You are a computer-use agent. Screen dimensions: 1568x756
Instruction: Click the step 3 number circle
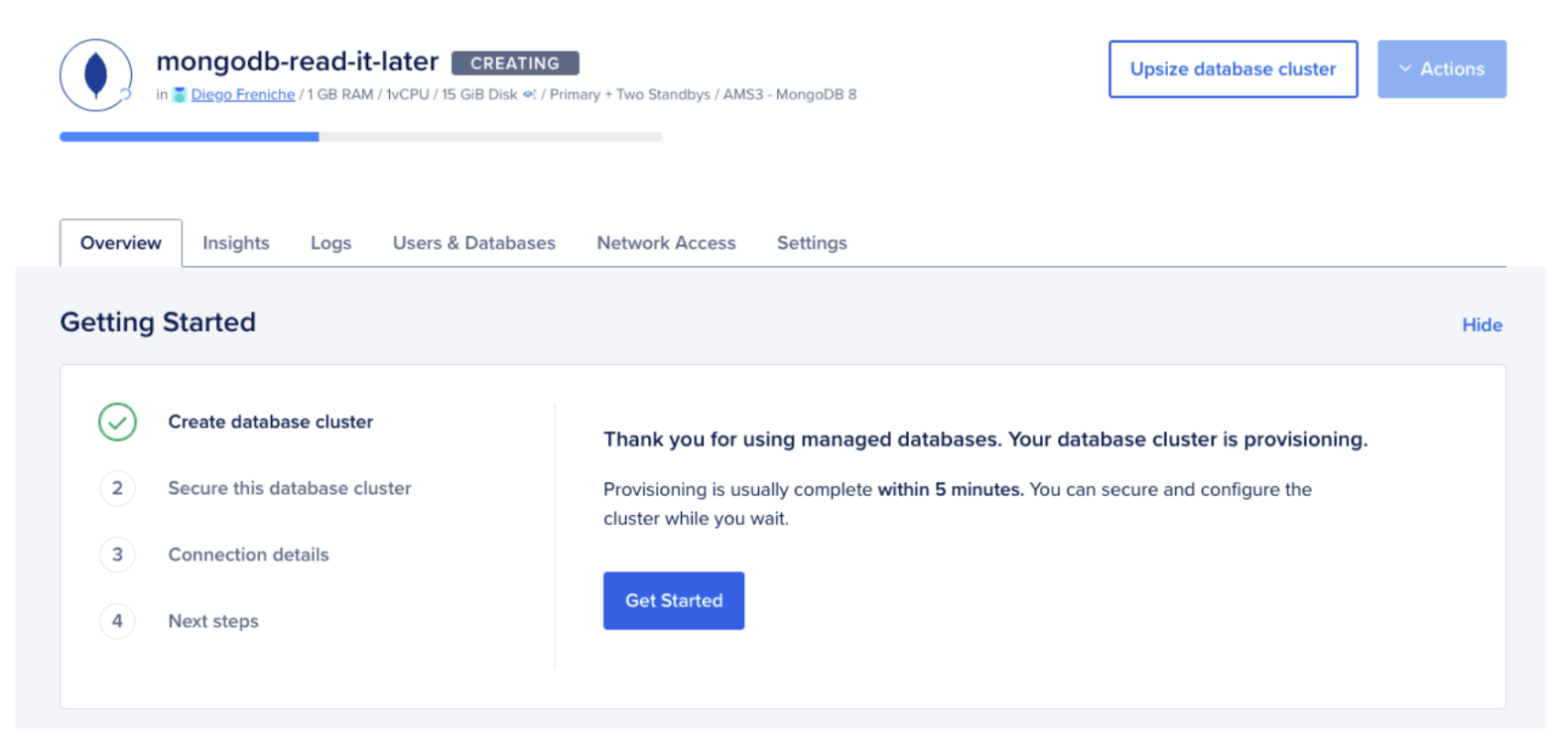tap(117, 555)
